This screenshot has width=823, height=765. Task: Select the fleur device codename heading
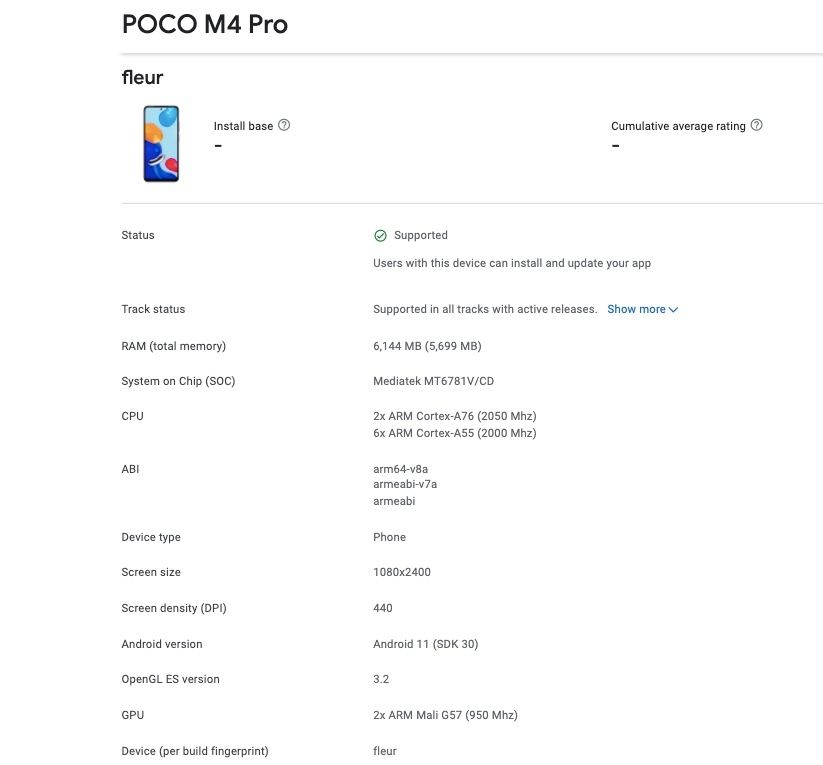coord(142,77)
